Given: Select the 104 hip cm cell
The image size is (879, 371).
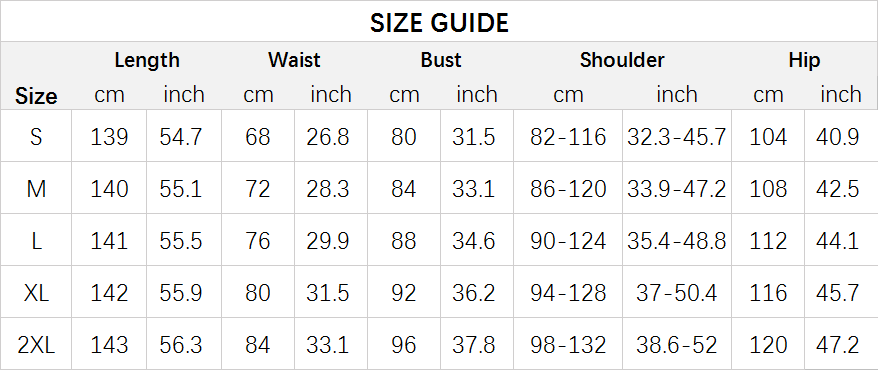Looking at the screenshot, I should tap(768, 136).
